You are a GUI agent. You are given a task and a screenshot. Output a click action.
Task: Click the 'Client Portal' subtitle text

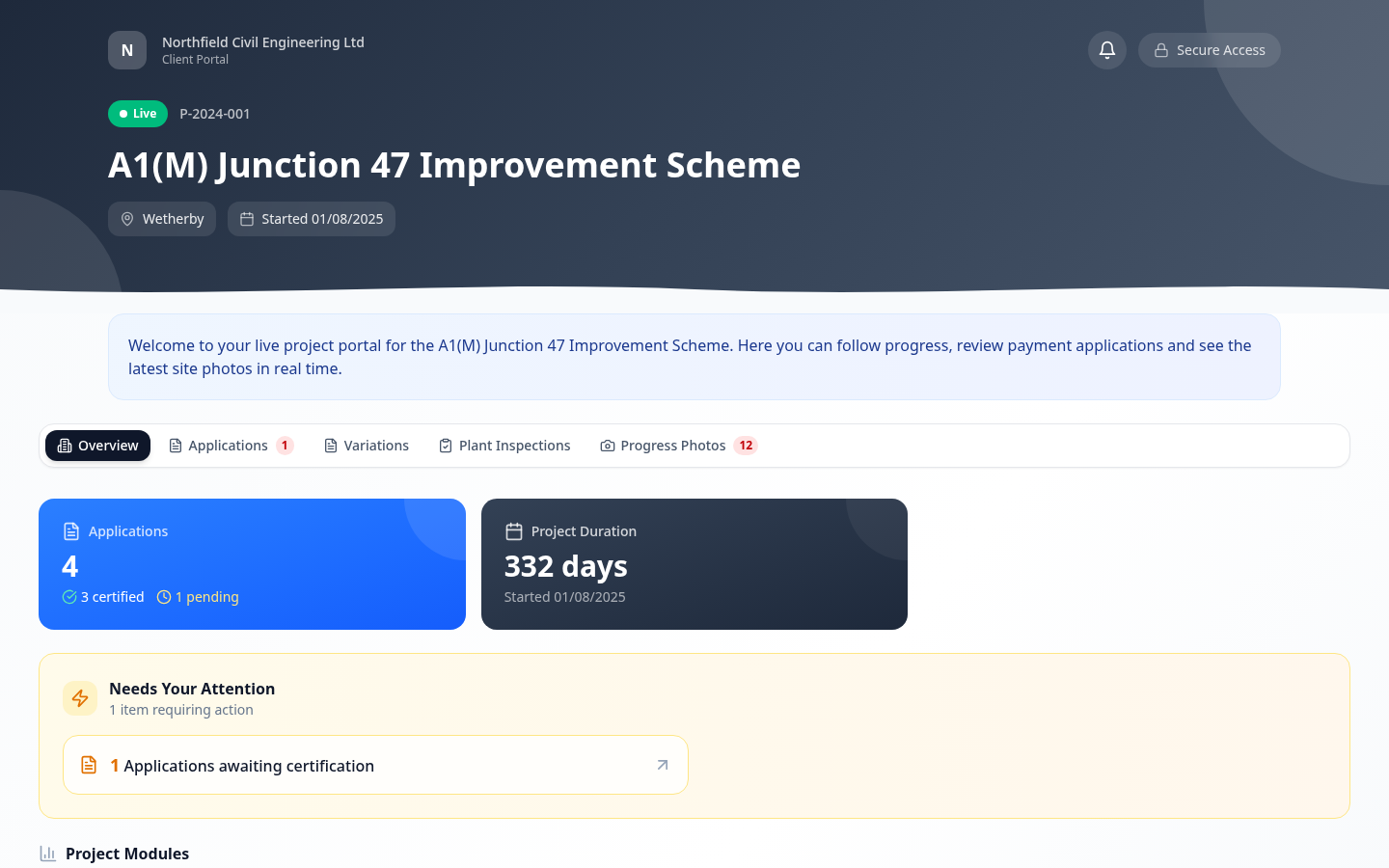196,60
